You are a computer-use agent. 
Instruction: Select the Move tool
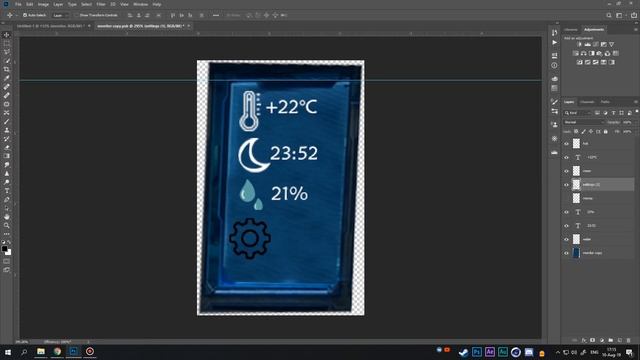(7, 35)
